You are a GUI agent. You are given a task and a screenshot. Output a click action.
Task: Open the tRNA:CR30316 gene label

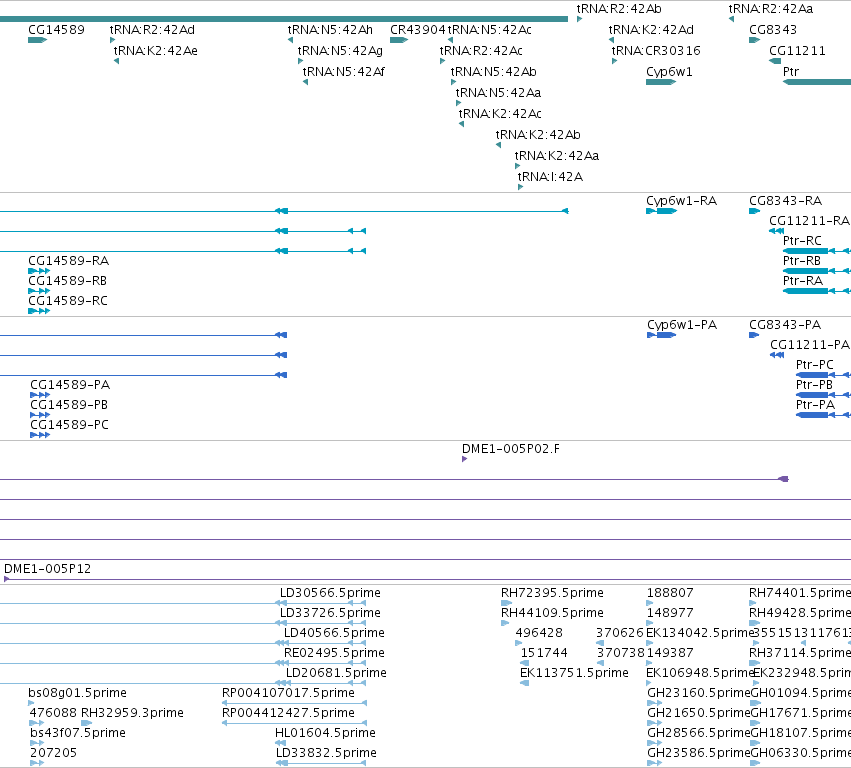tap(656, 51)
